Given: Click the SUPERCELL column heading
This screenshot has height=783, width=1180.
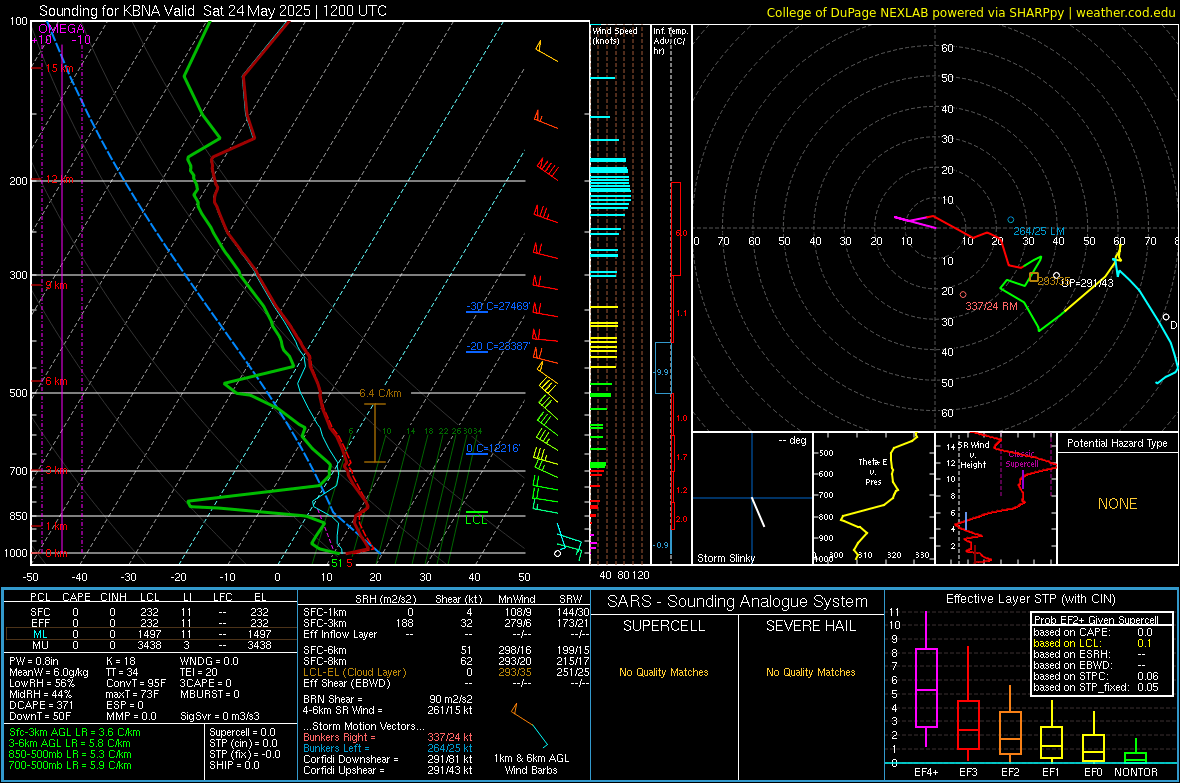Looking at the screenshot, I should 664,626.
